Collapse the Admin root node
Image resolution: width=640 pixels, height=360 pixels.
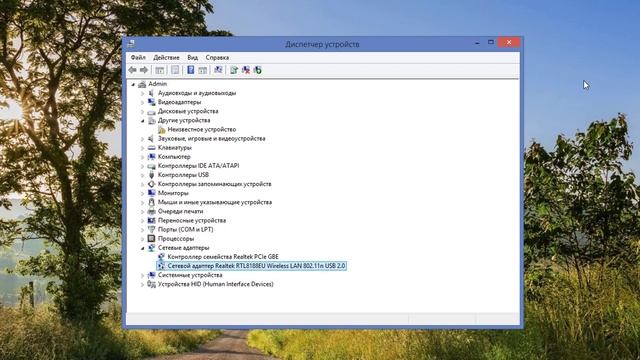[133, 84]
